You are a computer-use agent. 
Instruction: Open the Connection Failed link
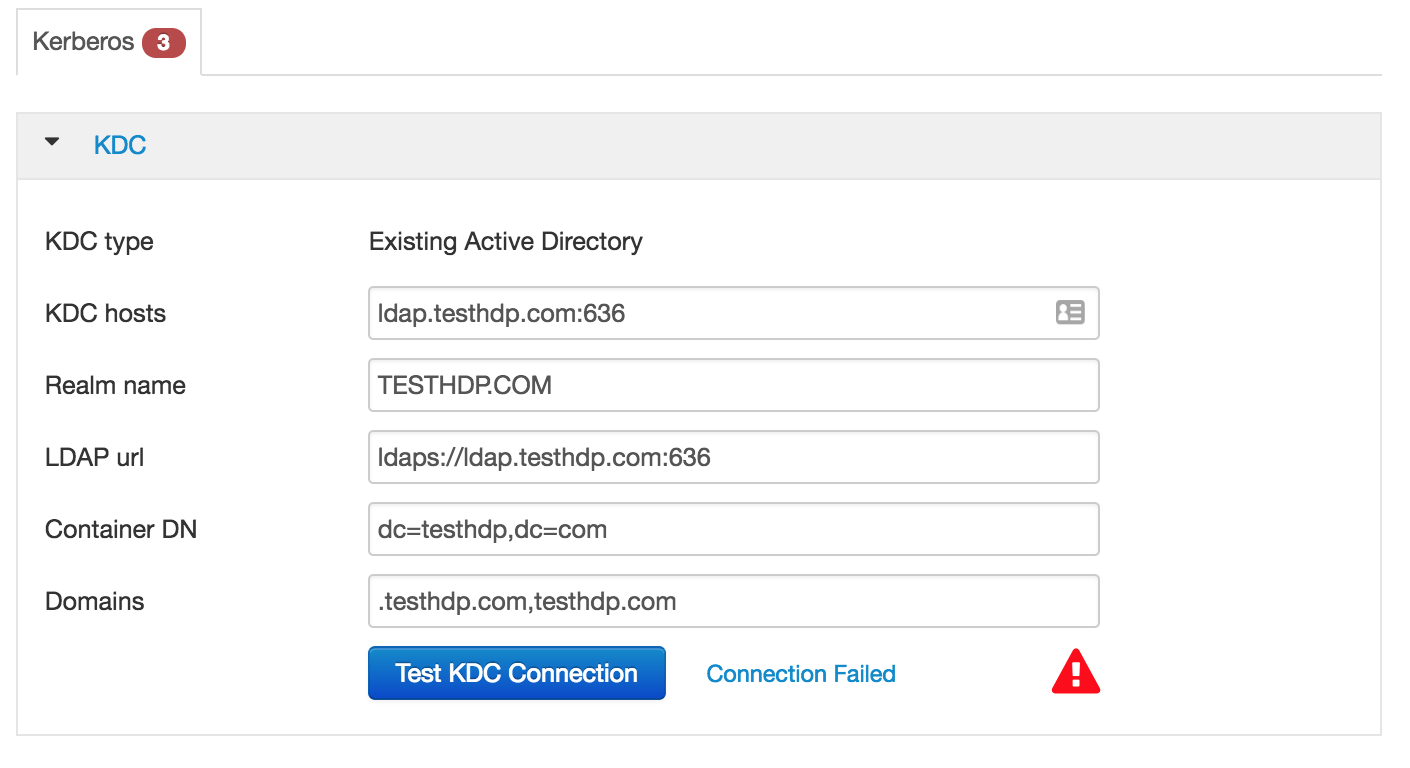point(800,674)
